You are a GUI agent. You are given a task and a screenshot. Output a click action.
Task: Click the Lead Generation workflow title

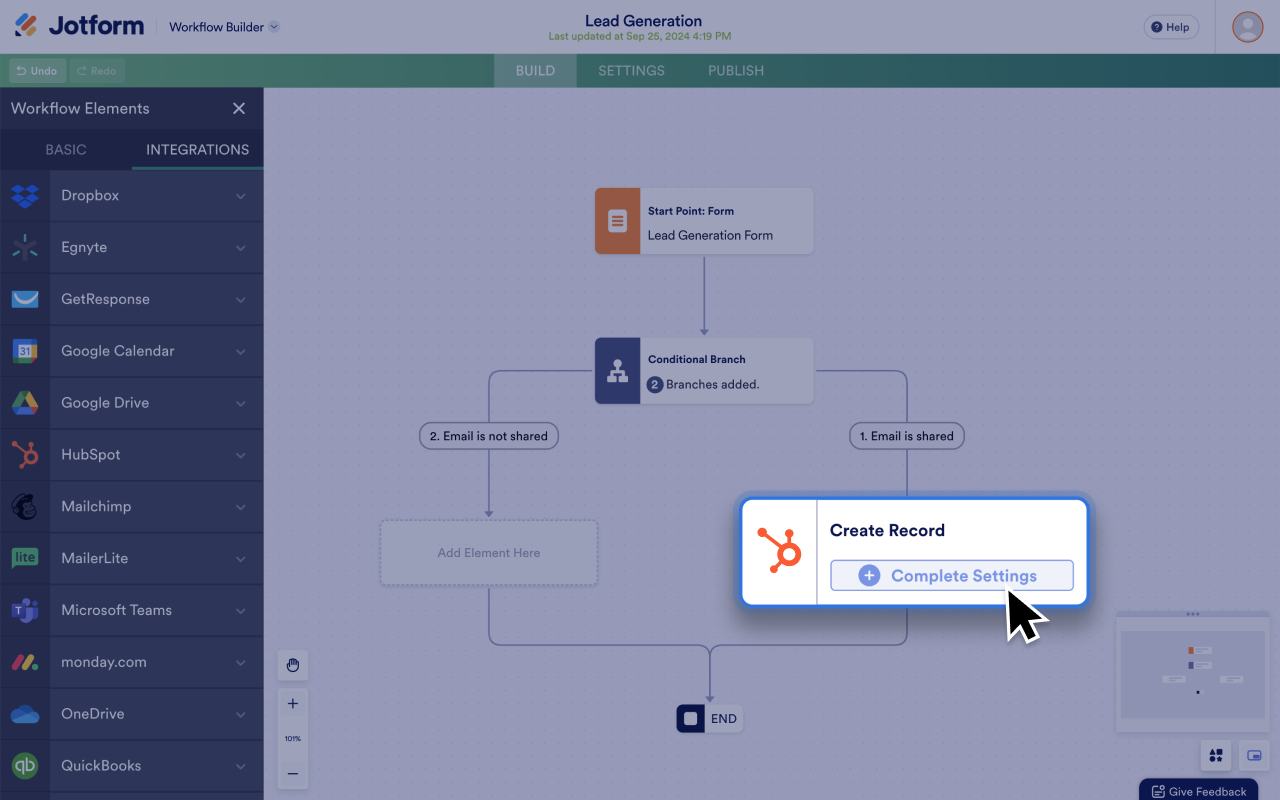click(x=643, y=20)
